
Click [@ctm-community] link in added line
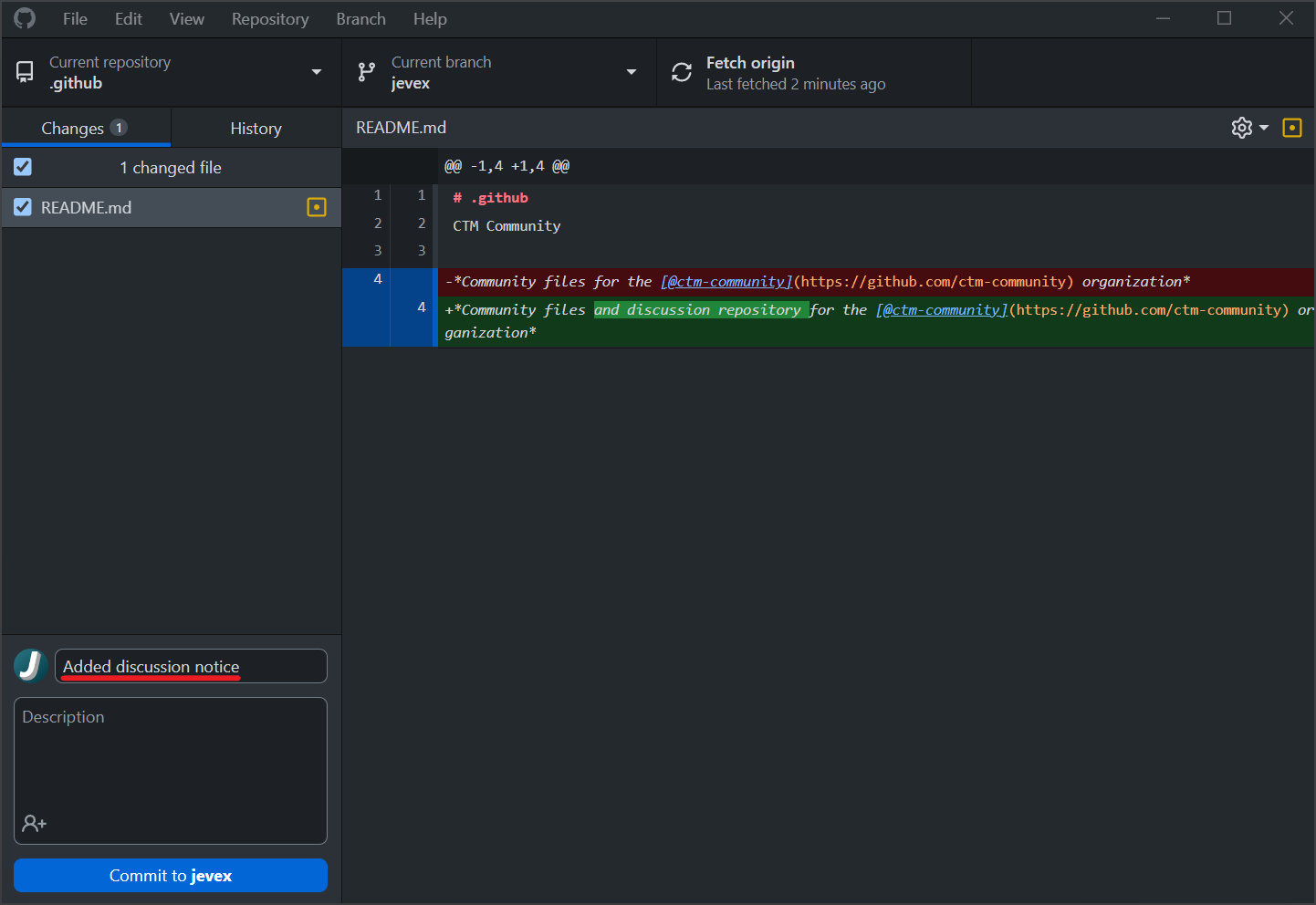click(942, 309)
